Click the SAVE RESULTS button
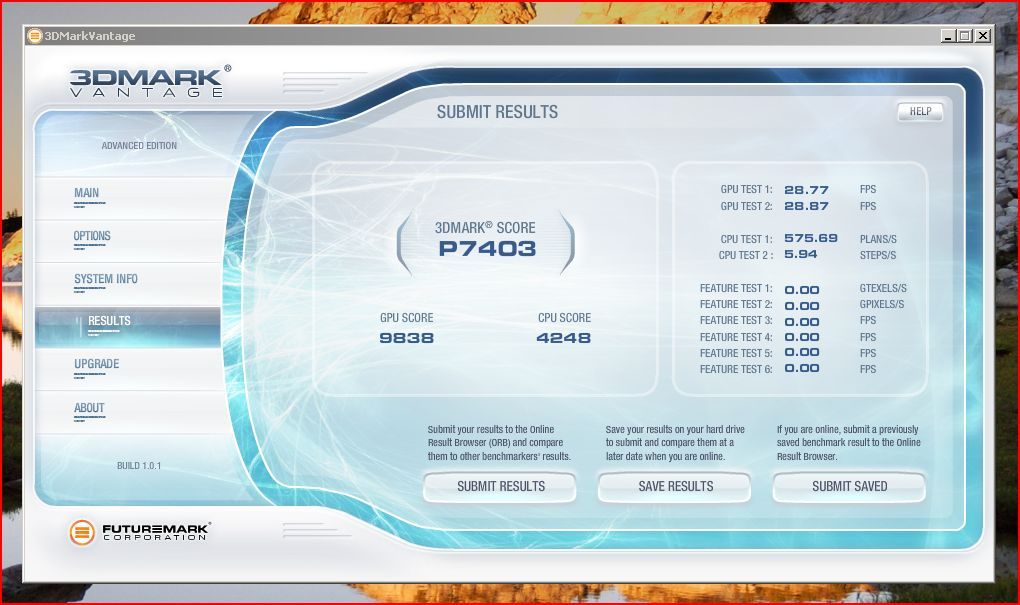The height and width of the screenshot is (605, 1020). click(x=675, y=487)
